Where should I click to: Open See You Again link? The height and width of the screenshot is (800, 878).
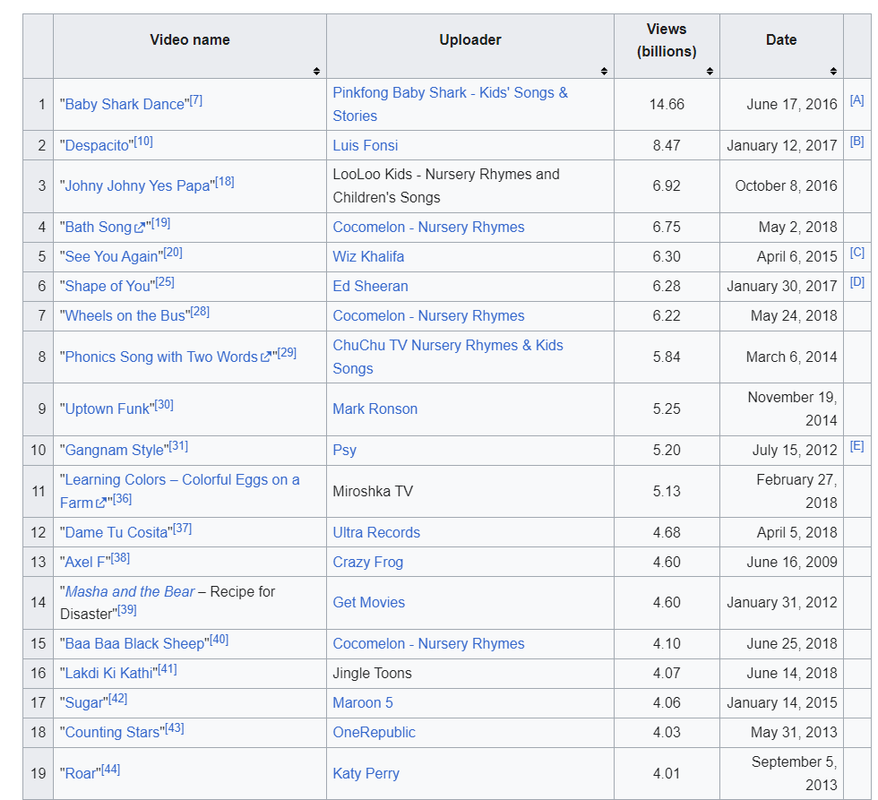[x=111, y=257]
